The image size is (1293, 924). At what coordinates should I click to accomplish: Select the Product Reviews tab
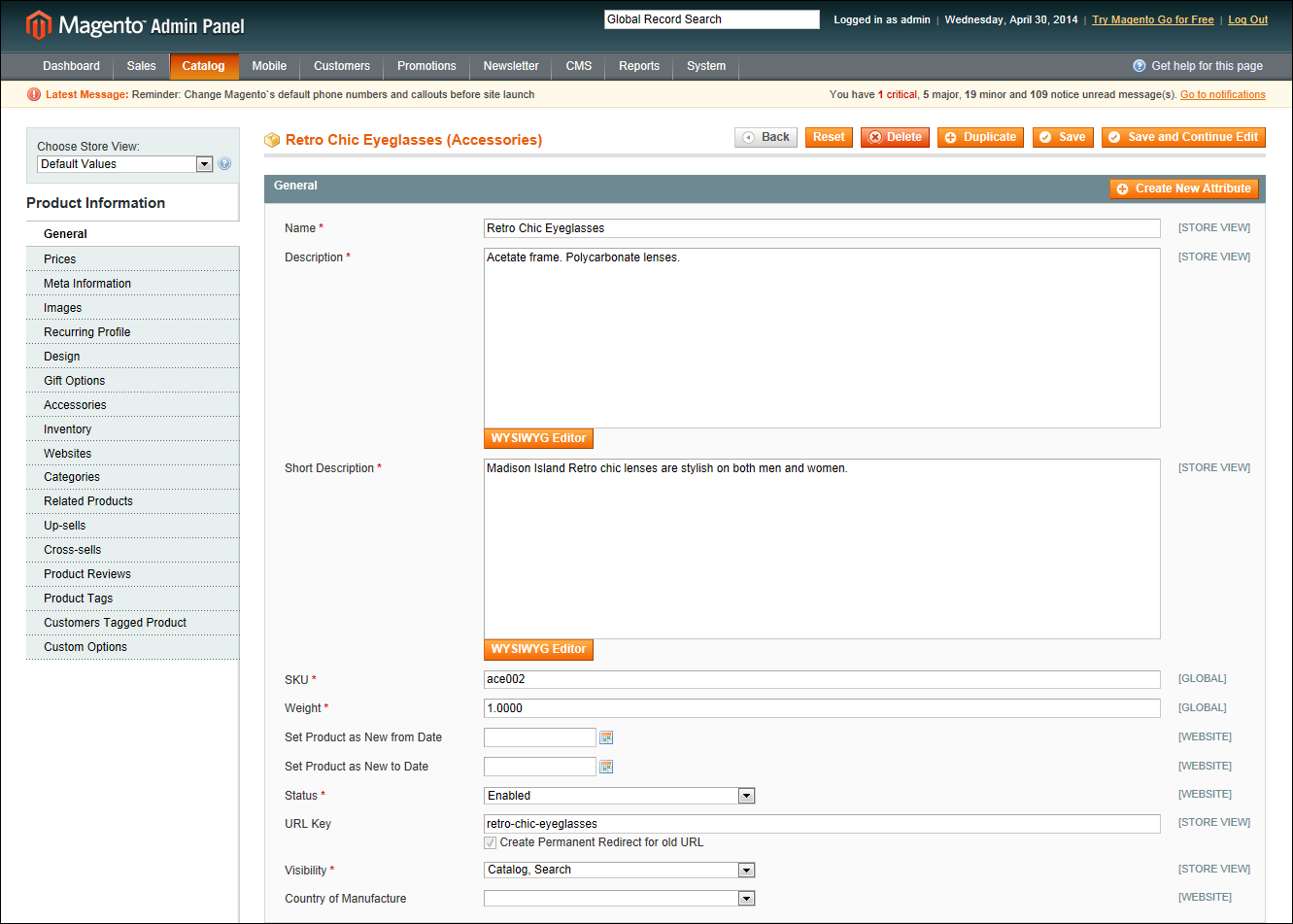(x=133, y=574)
